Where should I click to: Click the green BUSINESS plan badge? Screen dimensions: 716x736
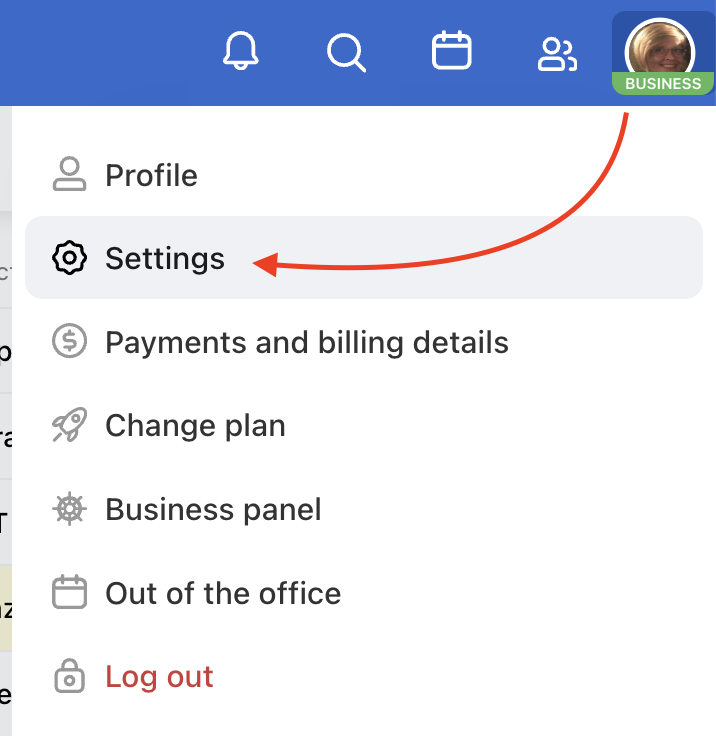pyautogui.click(x=662, y=84)
